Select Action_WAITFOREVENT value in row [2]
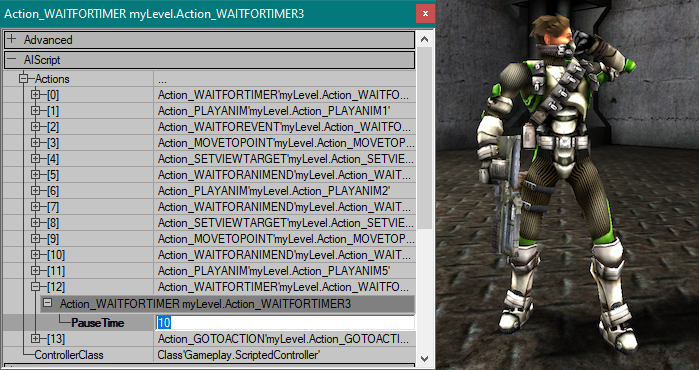This screenshot has width=699, height=370. pyautogui.click(x=284, y=127)
